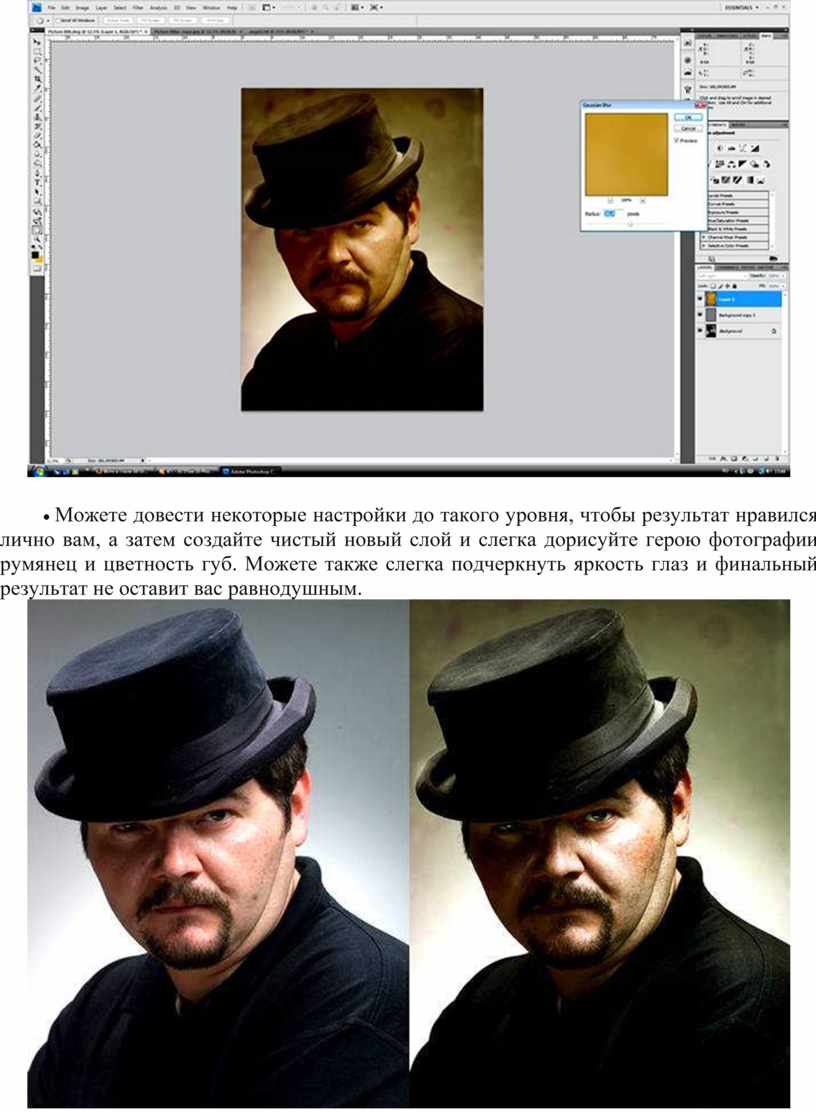This screenshot has width=816, height=1112.
Task: Enable Scroll All Windows checkbox
Action: 57,21
